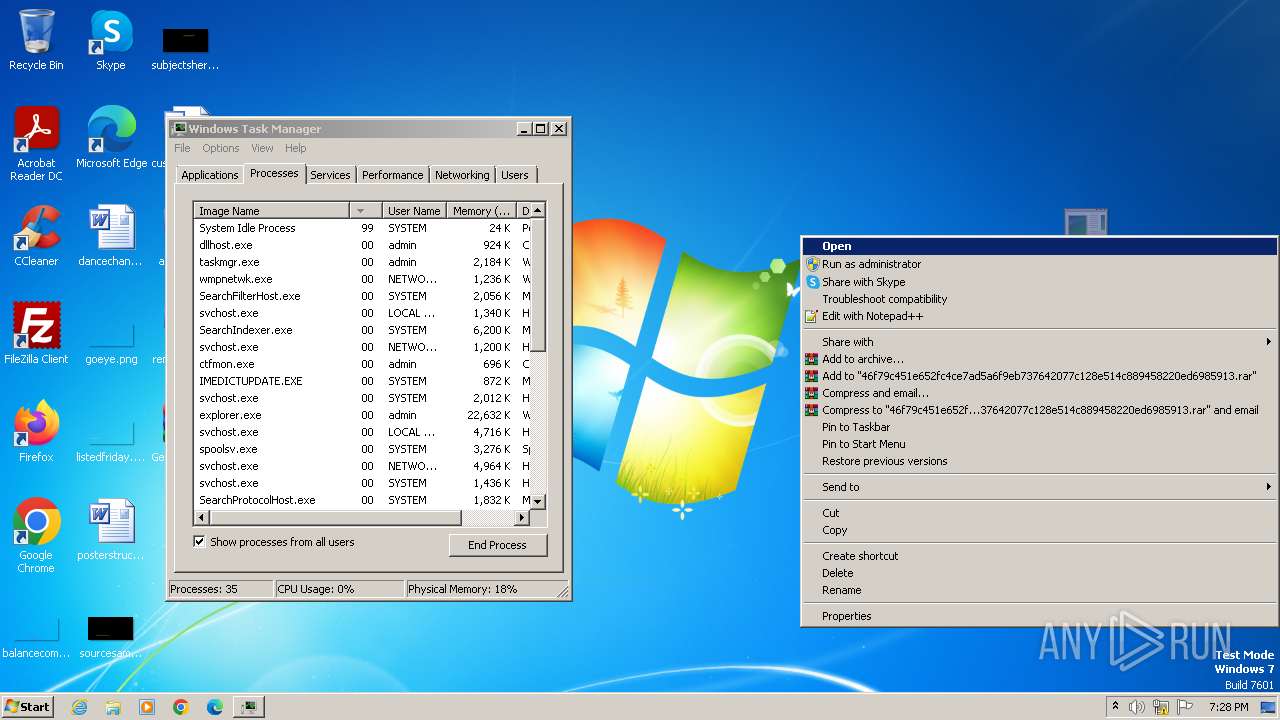This screenshot has width=1280, height=720.
Task: Switch to the Services tab
Action: tap(330, 175)
